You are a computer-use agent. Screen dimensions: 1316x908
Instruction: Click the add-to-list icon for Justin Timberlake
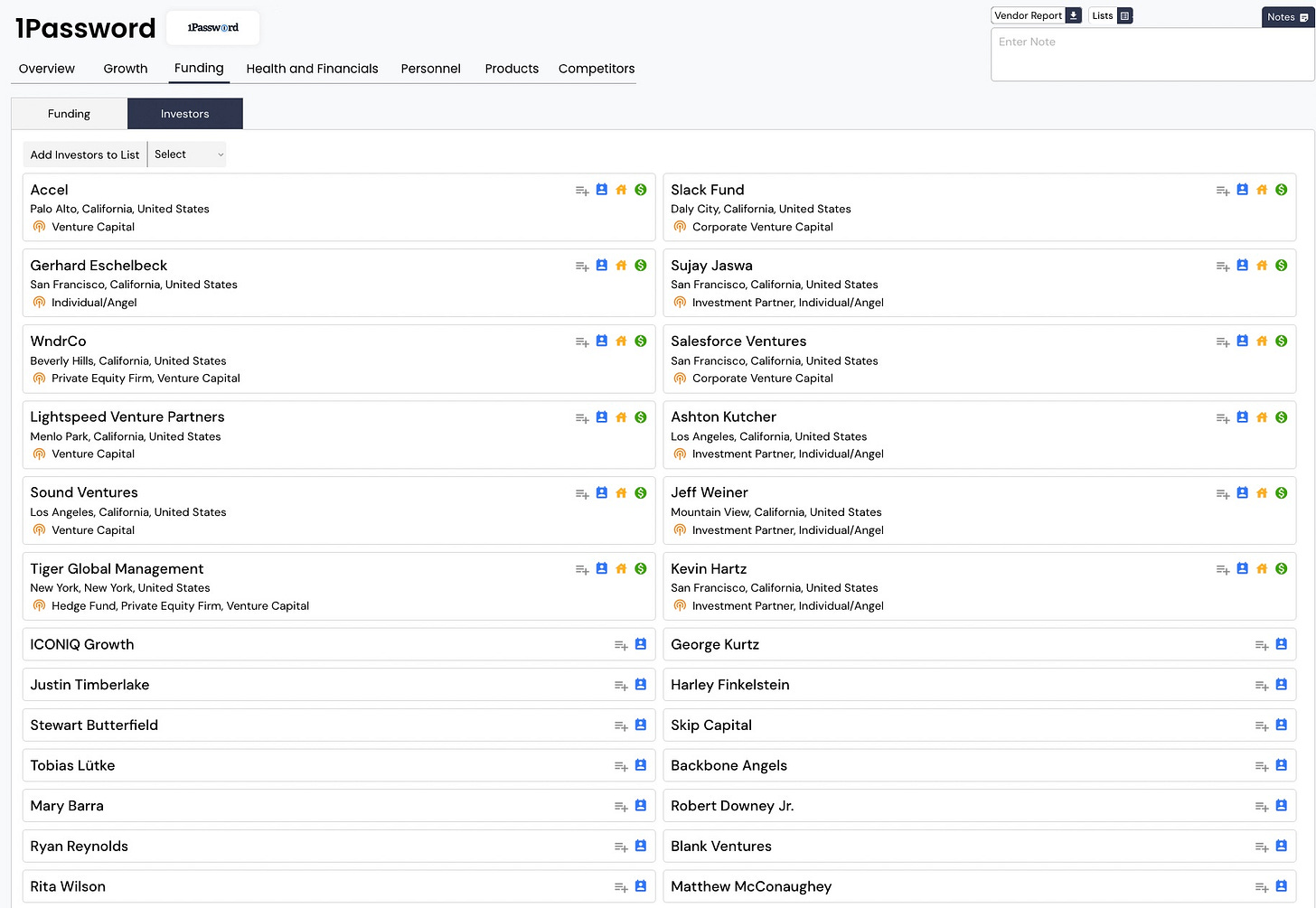tap(621, 687)
